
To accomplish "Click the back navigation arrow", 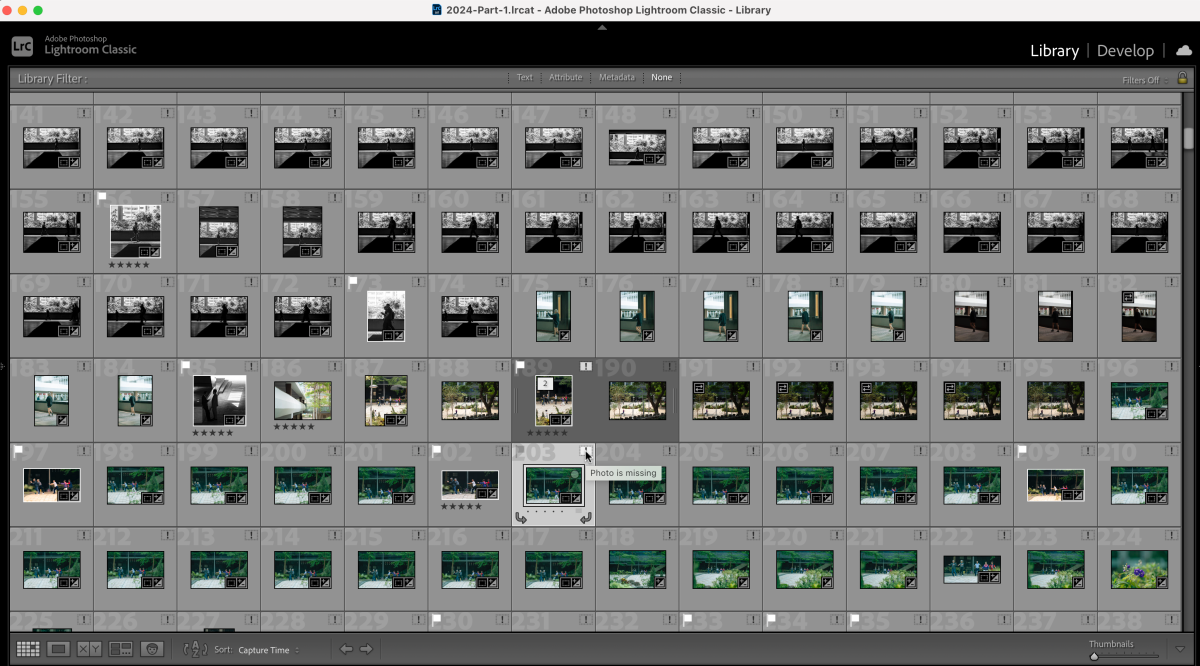I will coord(345,648).
